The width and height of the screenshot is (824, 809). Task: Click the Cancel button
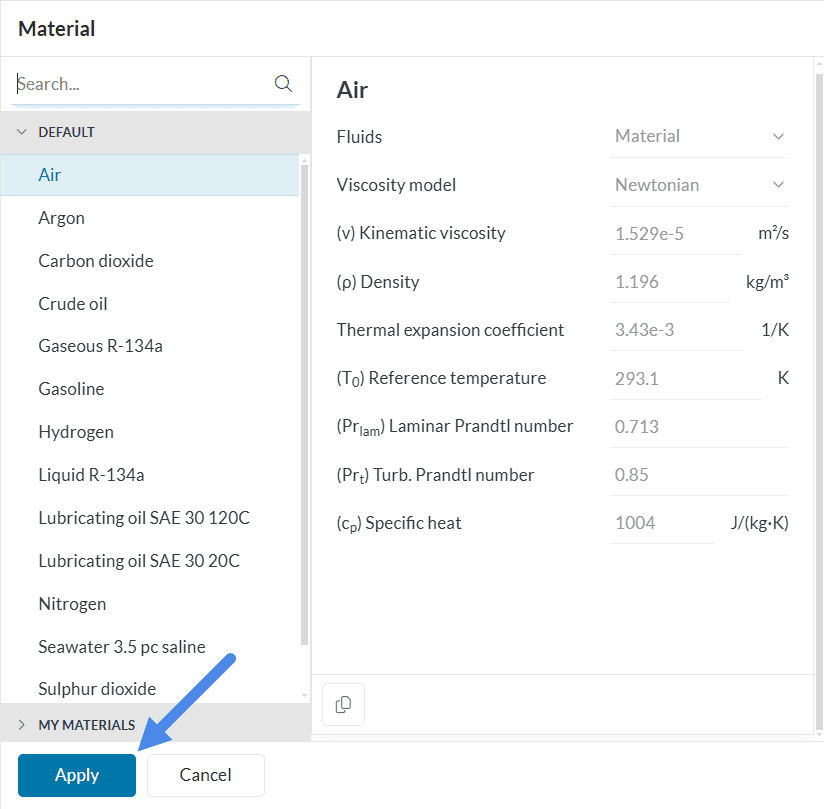205,775
